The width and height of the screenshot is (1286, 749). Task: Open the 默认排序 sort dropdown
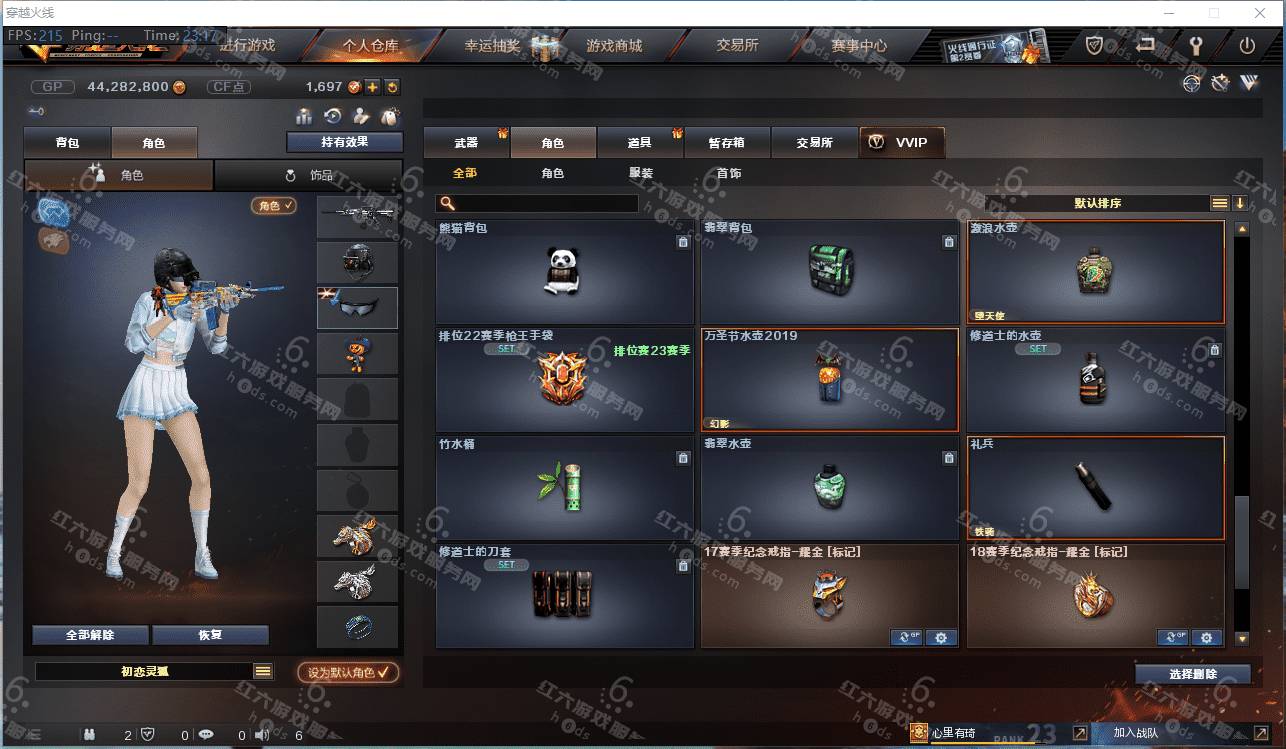[x=1097, y=203]
